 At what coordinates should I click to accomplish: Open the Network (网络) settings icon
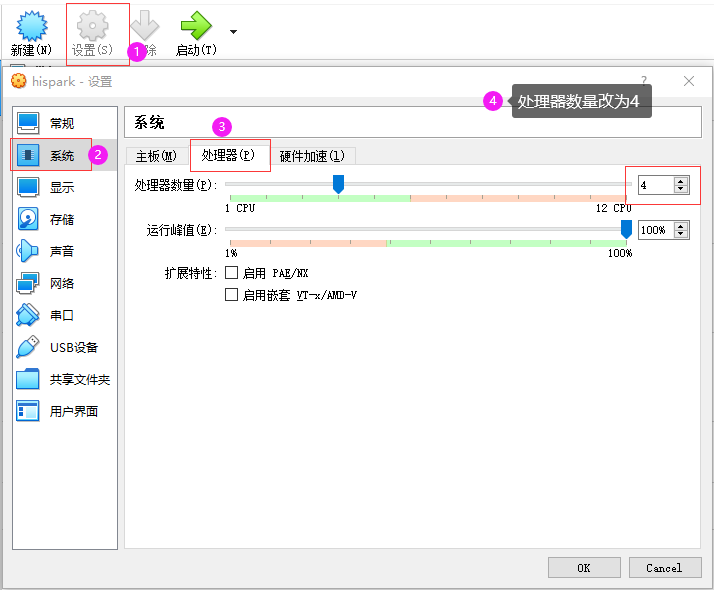pos(28,283)
